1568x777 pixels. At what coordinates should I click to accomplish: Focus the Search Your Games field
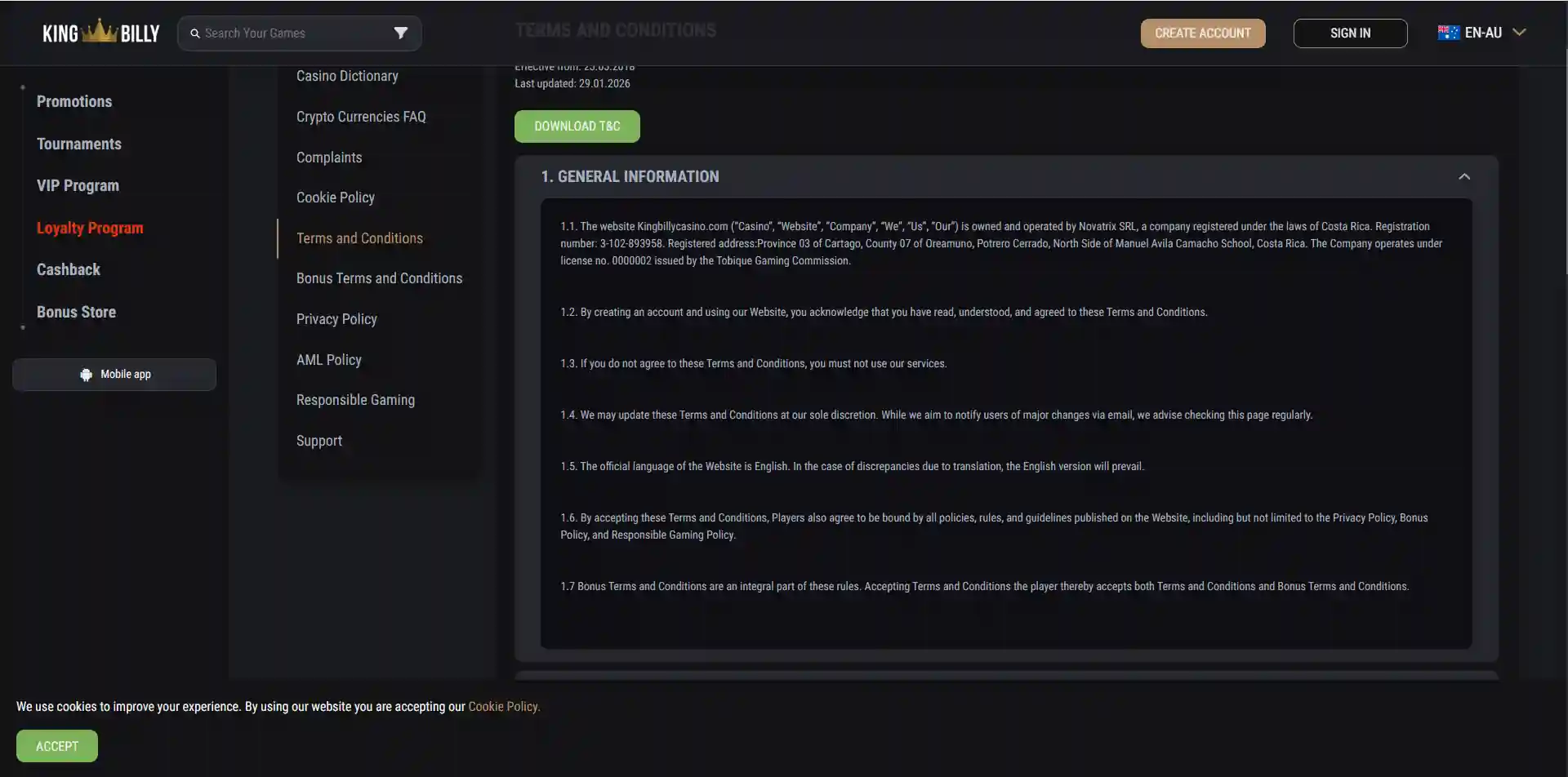(x=300, y=33)
